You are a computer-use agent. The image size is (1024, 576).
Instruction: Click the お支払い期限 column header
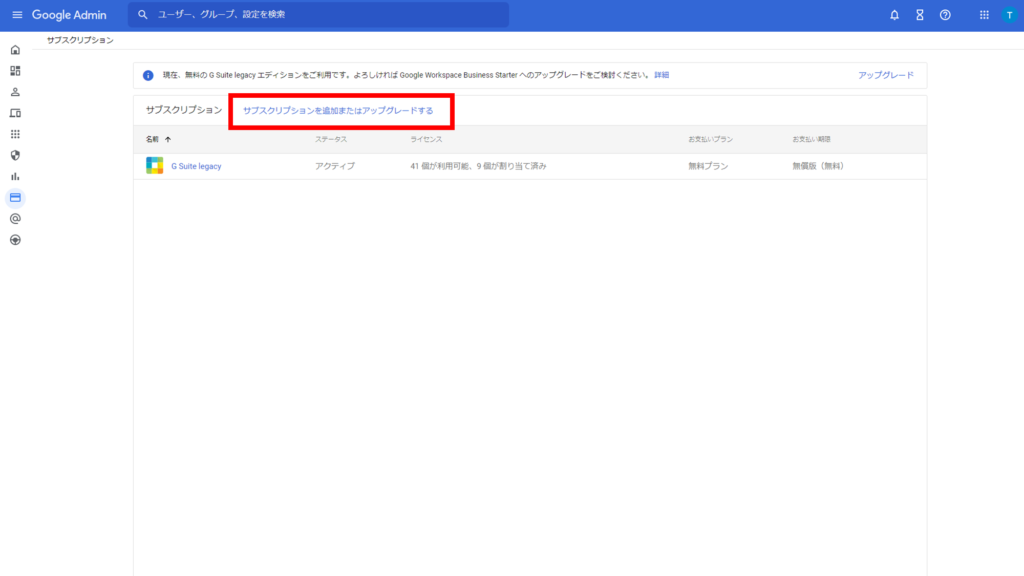(812, 139)
